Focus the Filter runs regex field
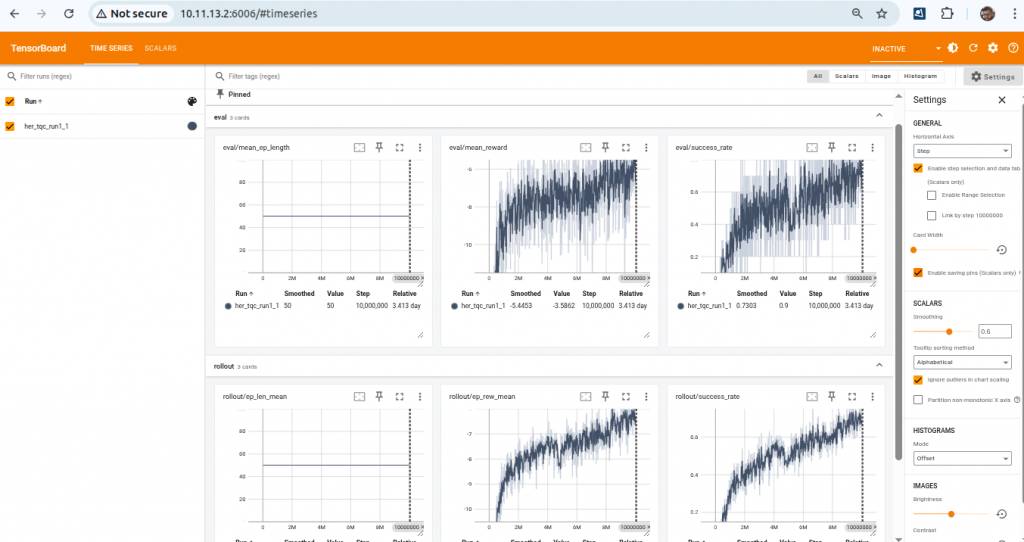 pyautogui.click(x=101, y=76)
